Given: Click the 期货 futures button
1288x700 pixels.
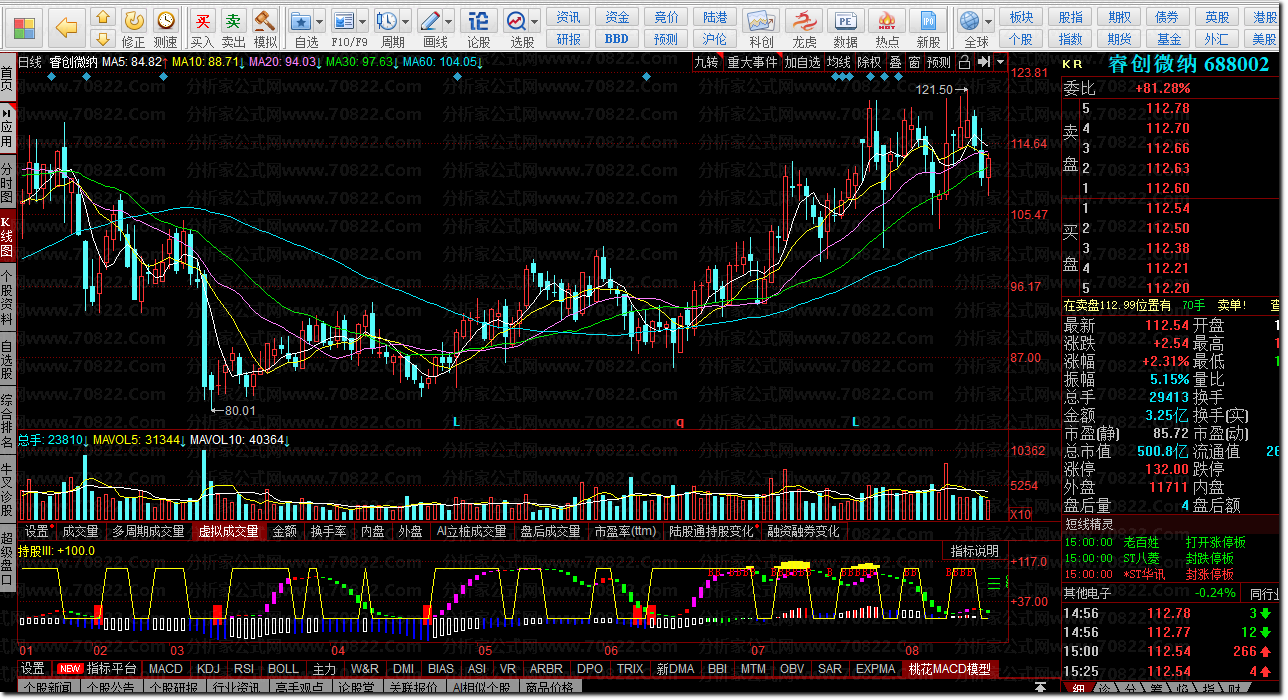Looking at the screenshot, I should click(1119, 39).
